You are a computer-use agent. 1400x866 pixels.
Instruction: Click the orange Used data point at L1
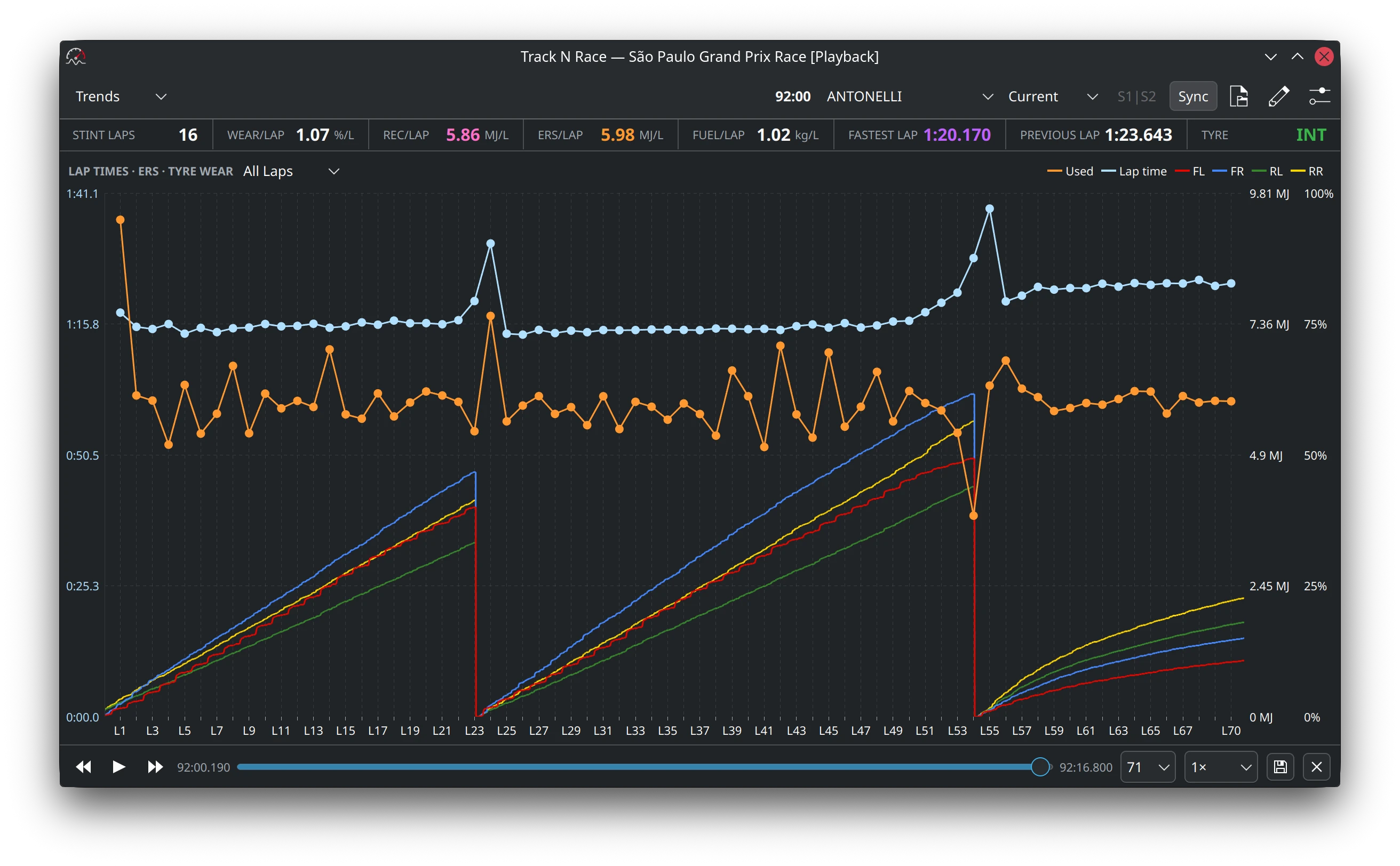click(121, 220)
